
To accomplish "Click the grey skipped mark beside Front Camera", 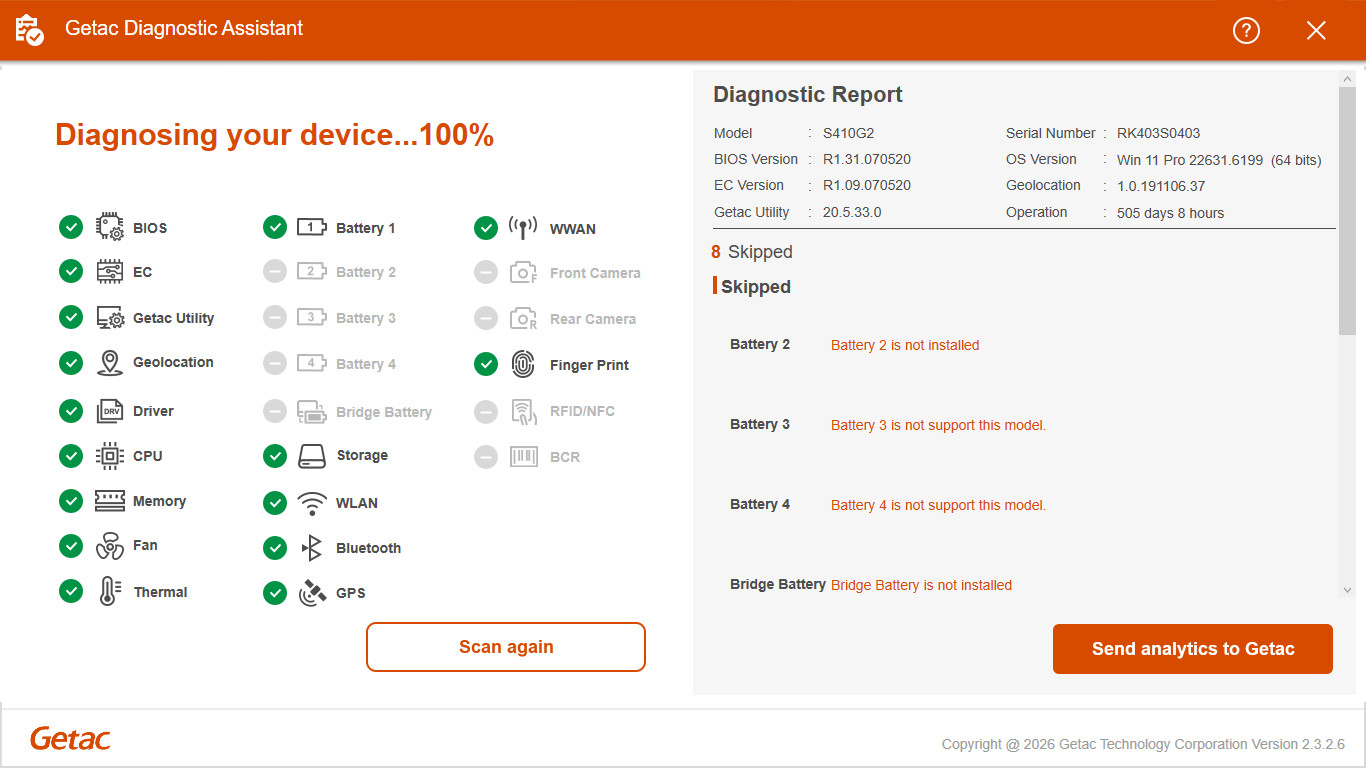I will point(486,272).
